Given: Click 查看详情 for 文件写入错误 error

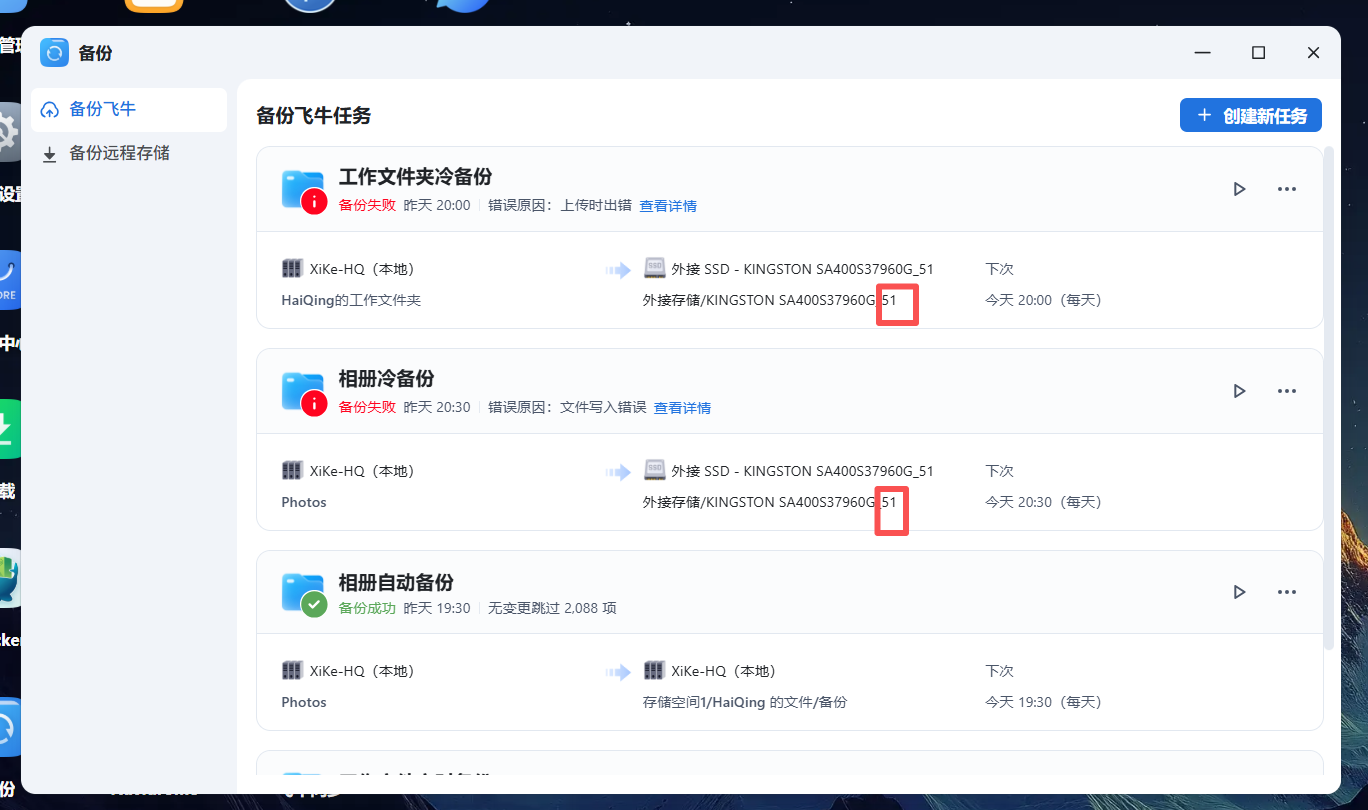Looking at the screenshot, I should coord(682,408).
